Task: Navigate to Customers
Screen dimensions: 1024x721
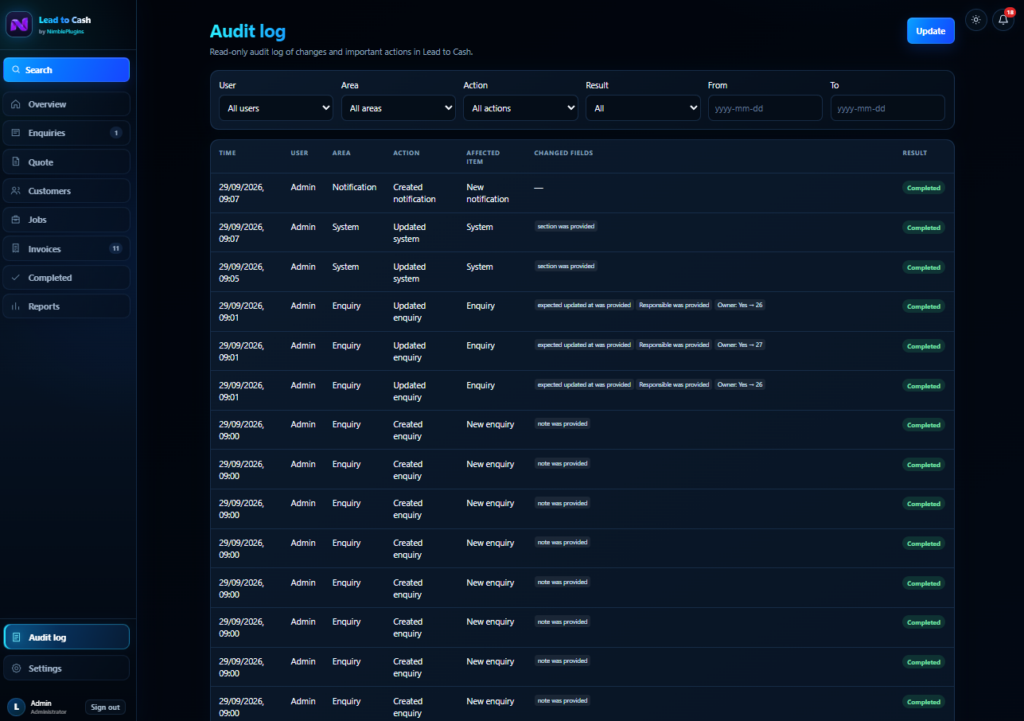Action: 67,191
